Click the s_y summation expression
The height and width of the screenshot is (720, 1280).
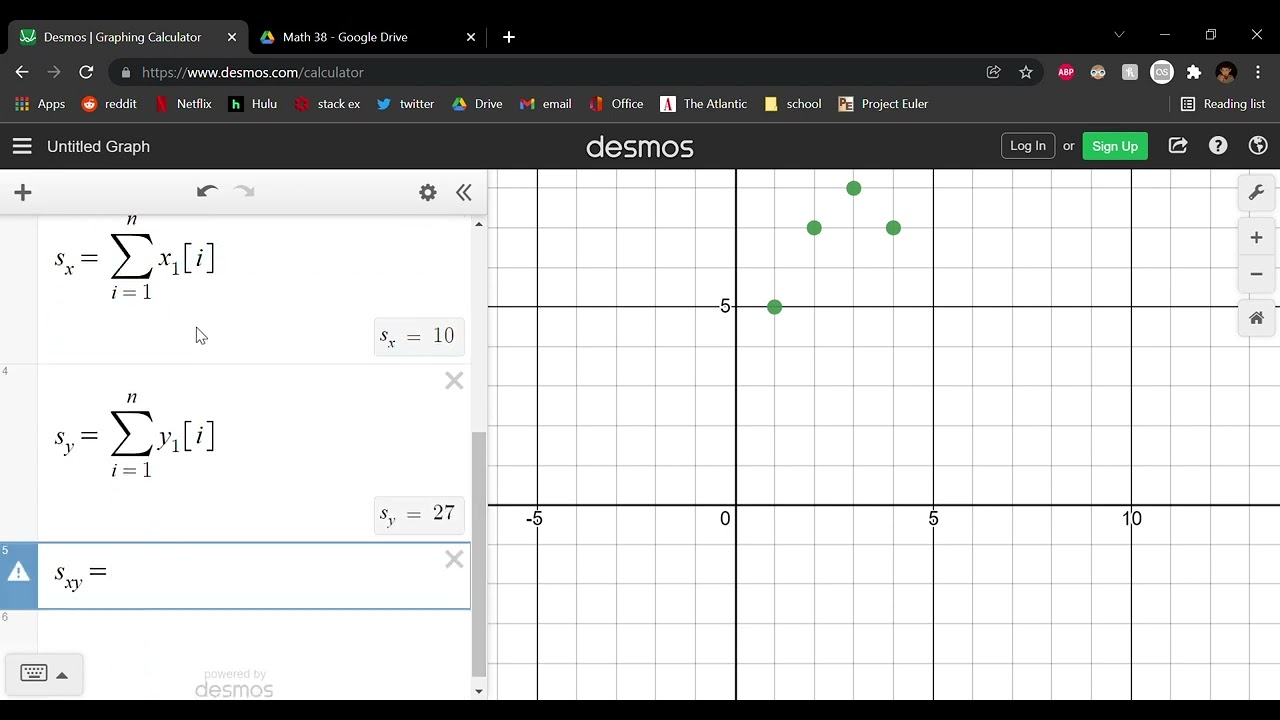coord(134,436)
